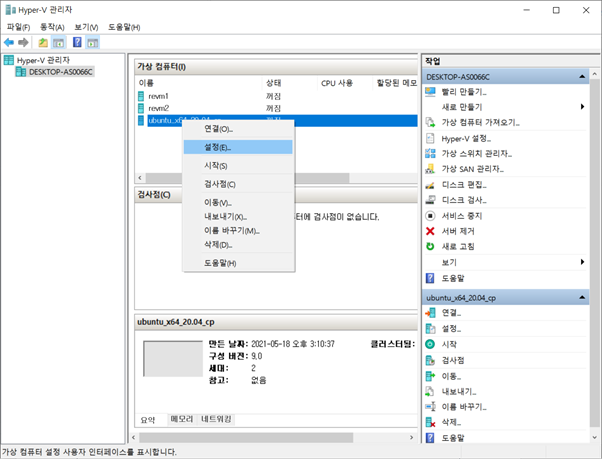Switch to the 요약 tab
The width and height of the screenshot is (602, 459).
tap(148, 420)
